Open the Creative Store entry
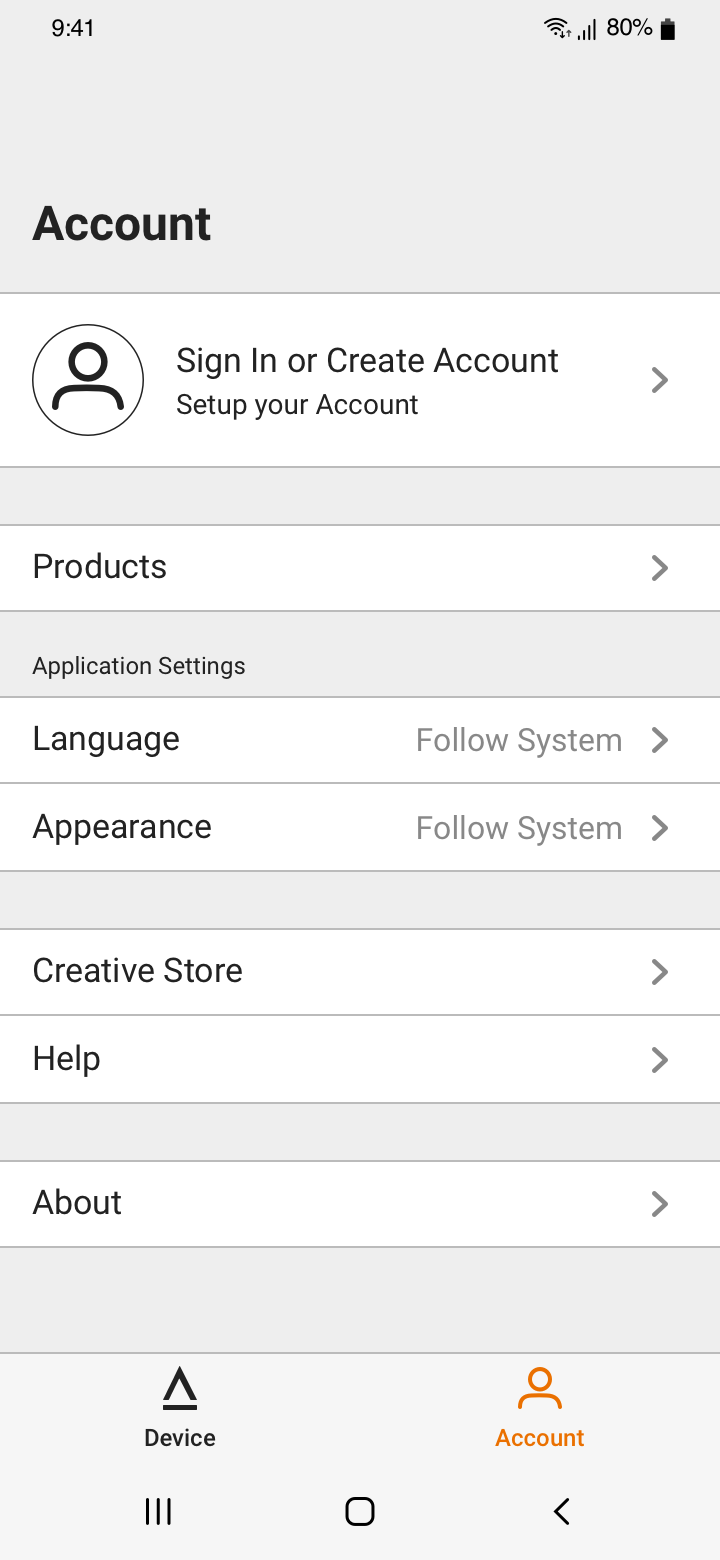This screenshot has width=720, height=1560. (x=360, y=972)
